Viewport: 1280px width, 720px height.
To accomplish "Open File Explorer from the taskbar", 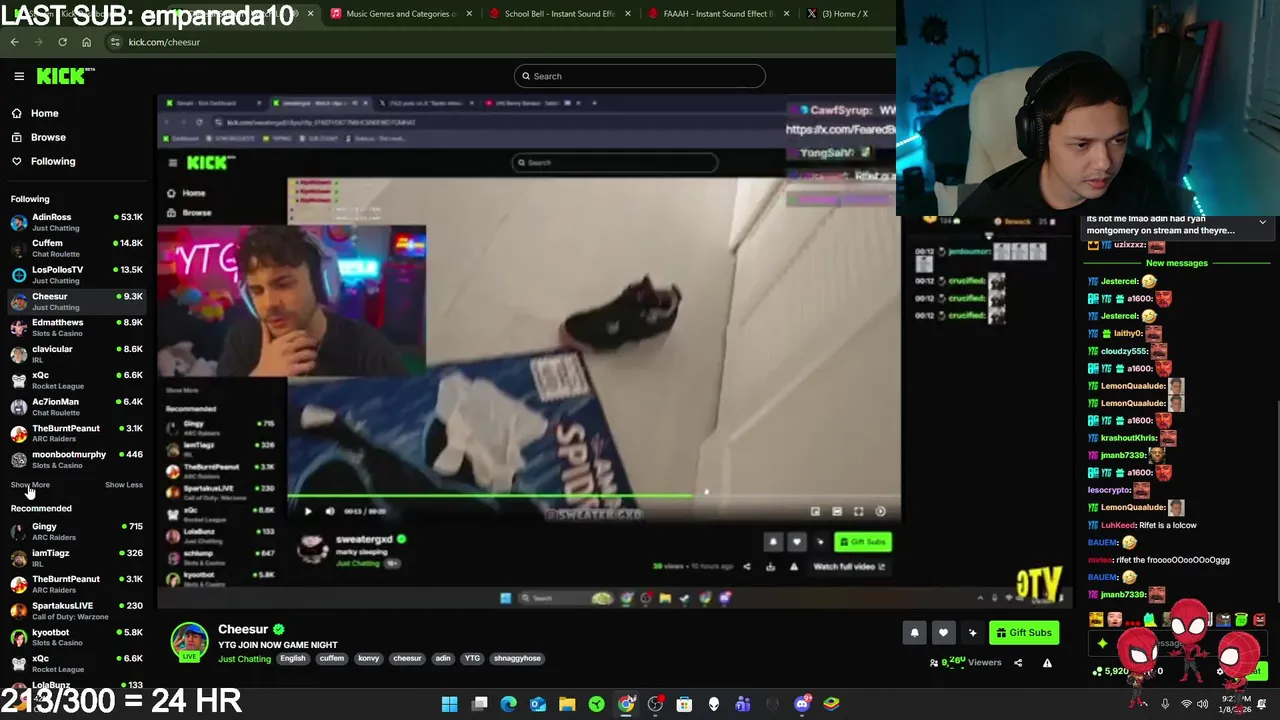I will click(567, 704).
